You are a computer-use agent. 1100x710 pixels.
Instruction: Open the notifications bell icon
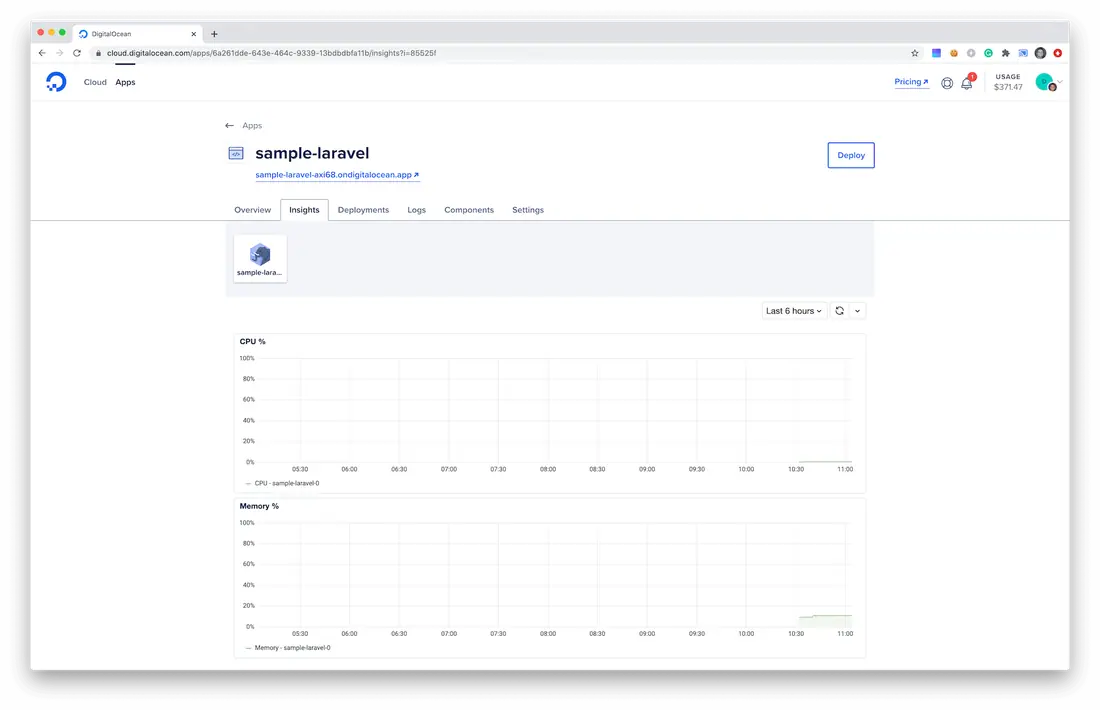tap(967, 83)
